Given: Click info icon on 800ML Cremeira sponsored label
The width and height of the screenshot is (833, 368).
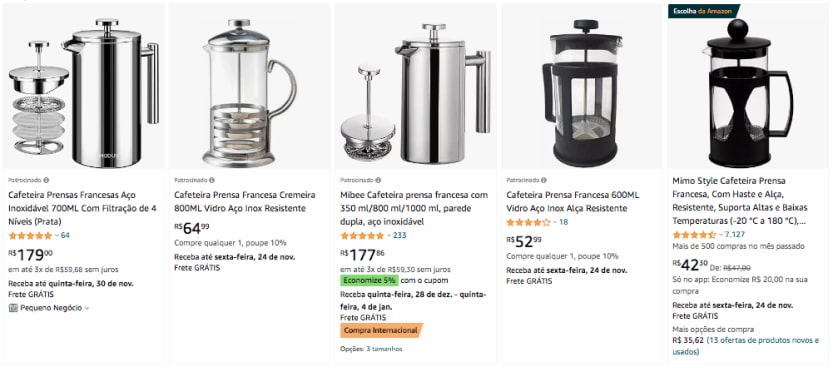Looking at the screenshot, I should pos(212,180).
